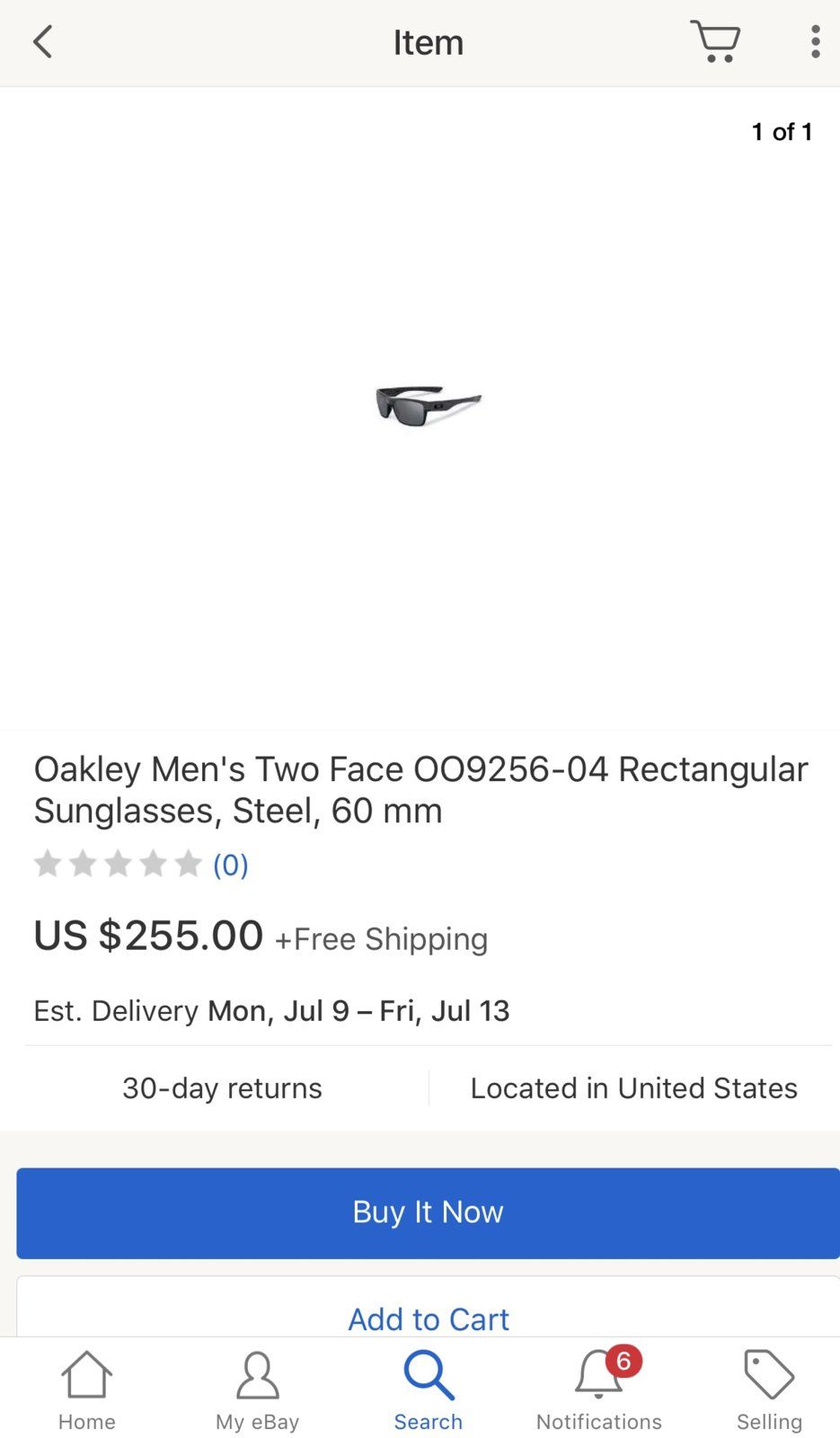Open the shopping cart icon

tap(715, 42)
